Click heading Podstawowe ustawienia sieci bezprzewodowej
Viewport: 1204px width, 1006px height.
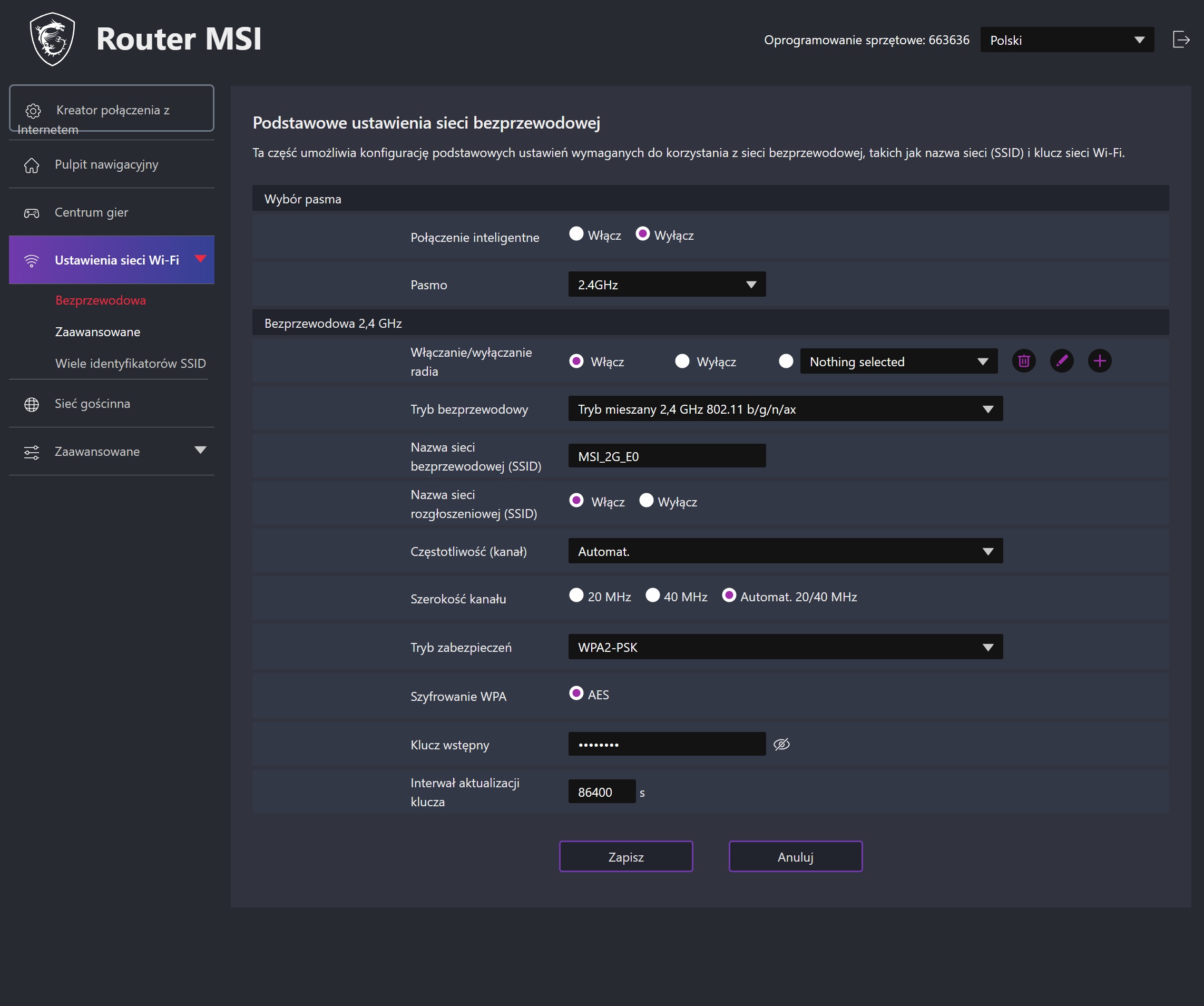[427, 123]
